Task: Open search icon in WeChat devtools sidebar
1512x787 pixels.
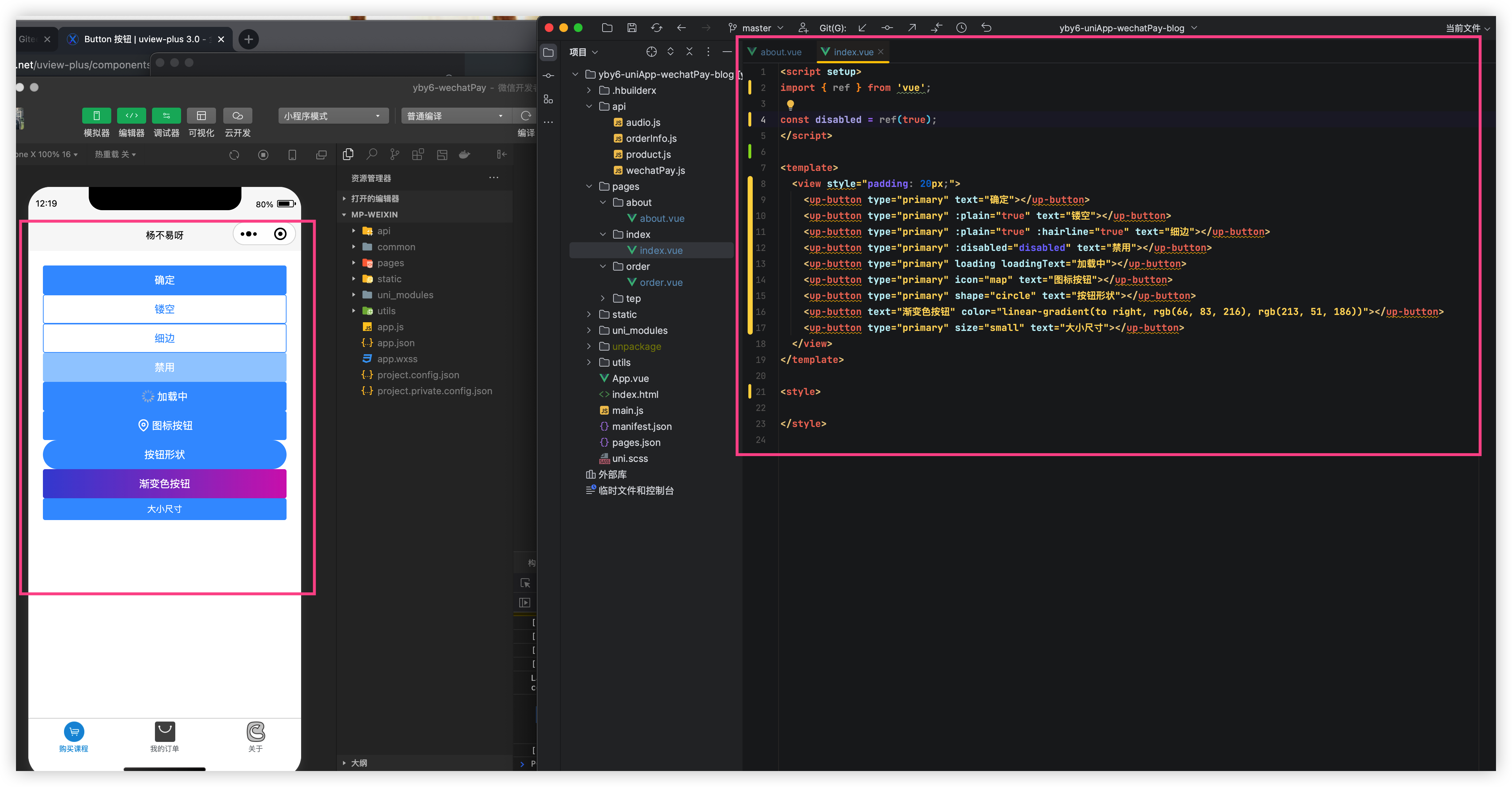Action: pos(372,154)
